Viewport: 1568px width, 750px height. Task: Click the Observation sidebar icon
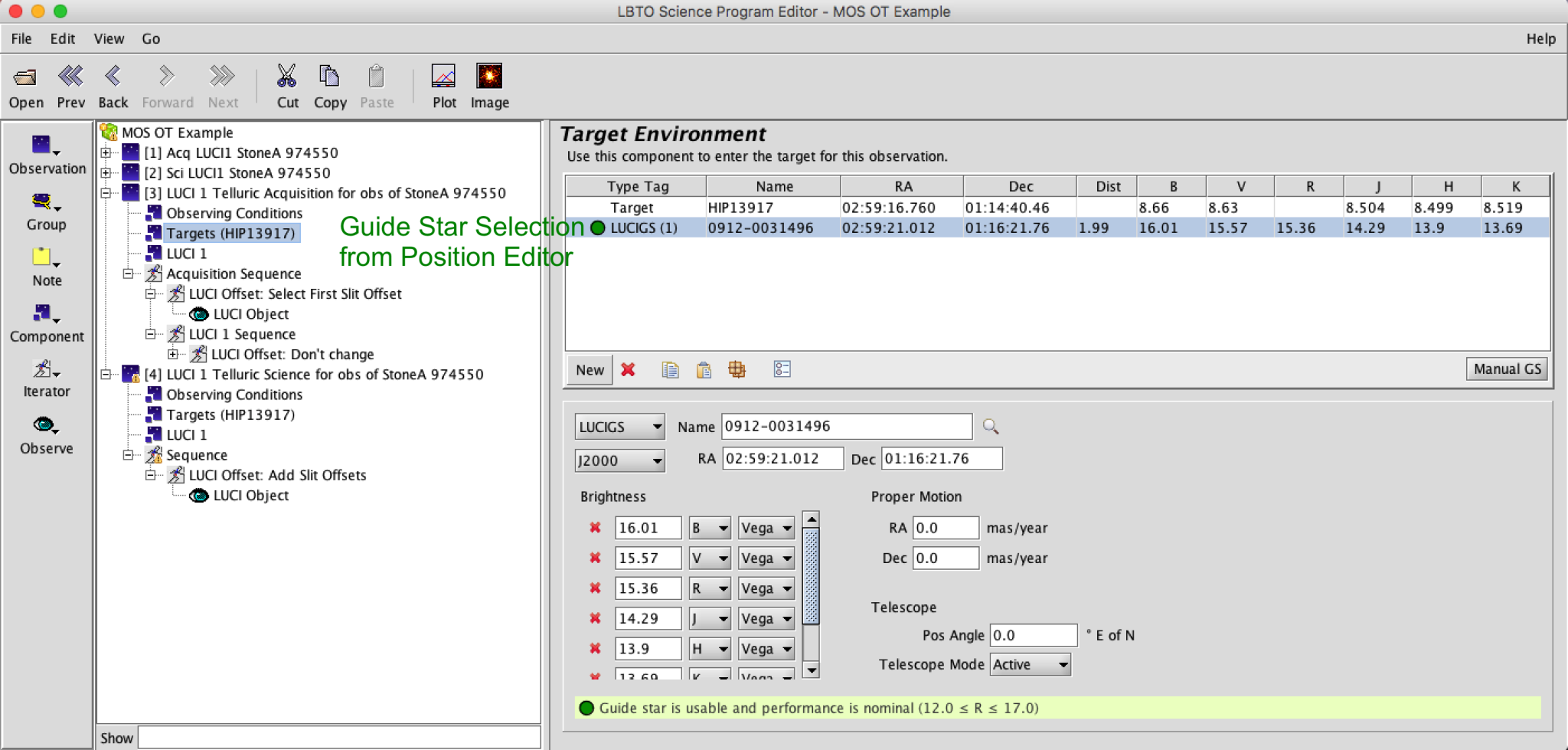(46, 145)
